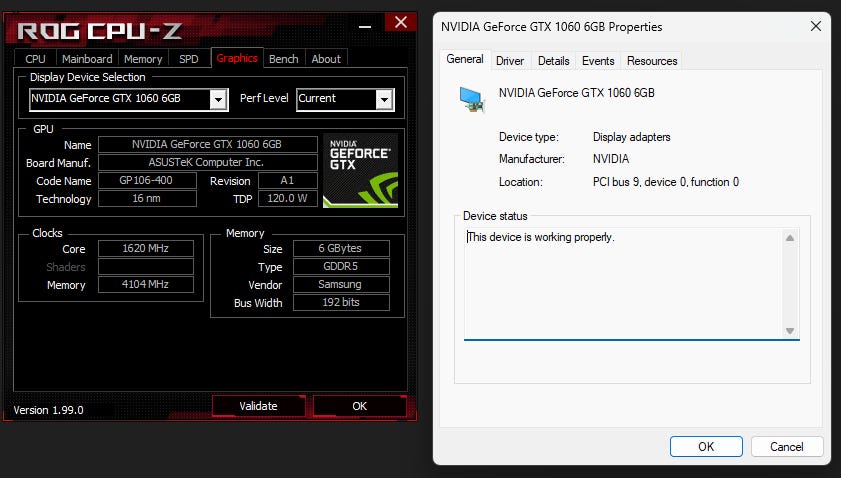Viewport: 841px width, 478px height.
Task: Close the ROG CPU-Z window
Action: point(401,23)
